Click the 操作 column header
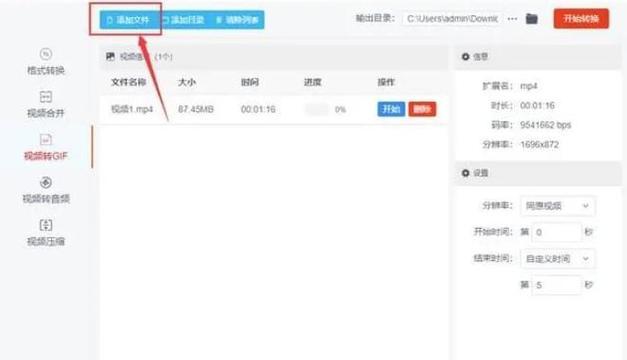Image resolution: width=627 pixels, height=360 pixels. pos(386,82)
